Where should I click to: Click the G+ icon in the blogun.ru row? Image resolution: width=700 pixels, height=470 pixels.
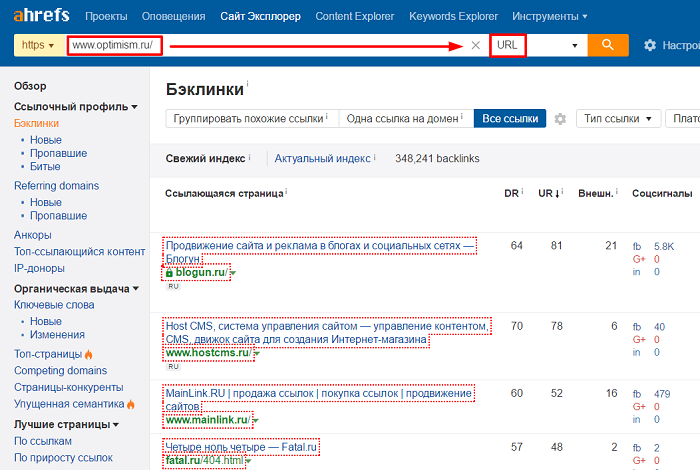pos(639,259)
